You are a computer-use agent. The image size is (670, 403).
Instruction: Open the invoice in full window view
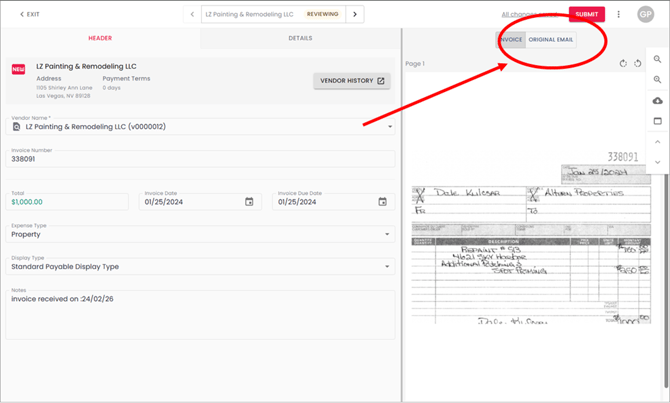click(657, 121)
